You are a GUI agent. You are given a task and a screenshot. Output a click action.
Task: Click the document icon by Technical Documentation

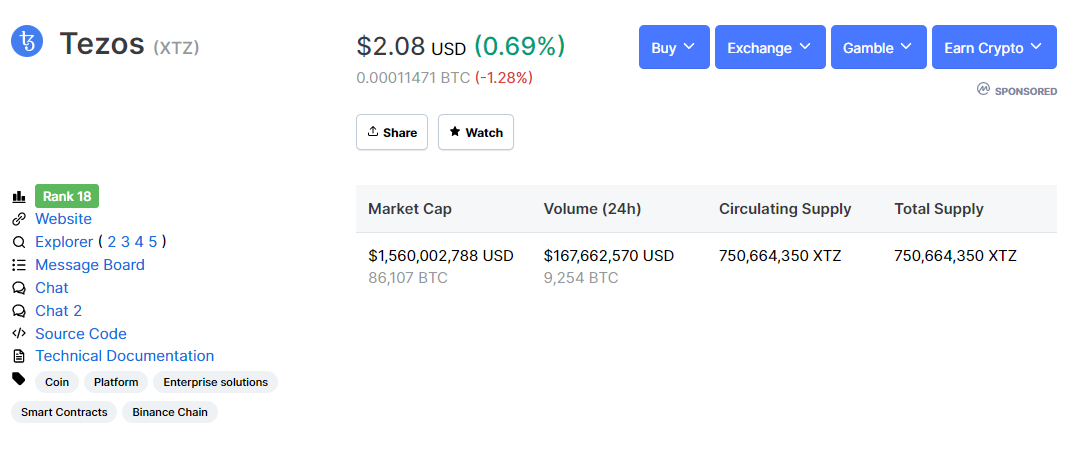pyautogui.click(x=19, y=356)
